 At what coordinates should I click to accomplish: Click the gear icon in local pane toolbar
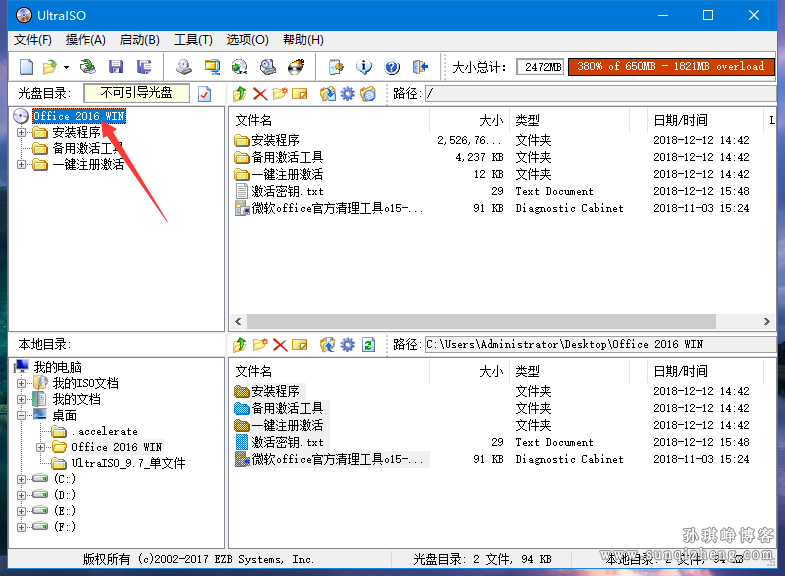pyautogui.click(x=347, y=345)
